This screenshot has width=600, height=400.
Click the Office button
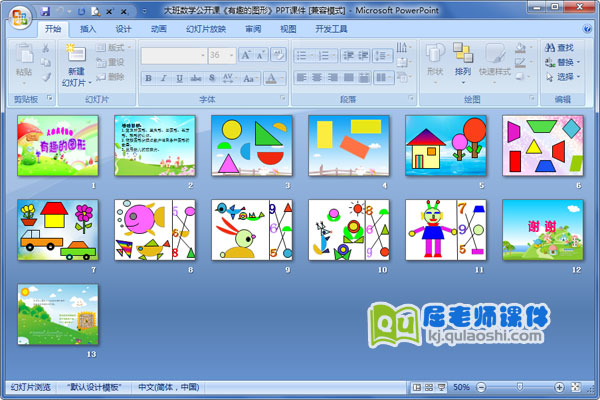(16, 15)
